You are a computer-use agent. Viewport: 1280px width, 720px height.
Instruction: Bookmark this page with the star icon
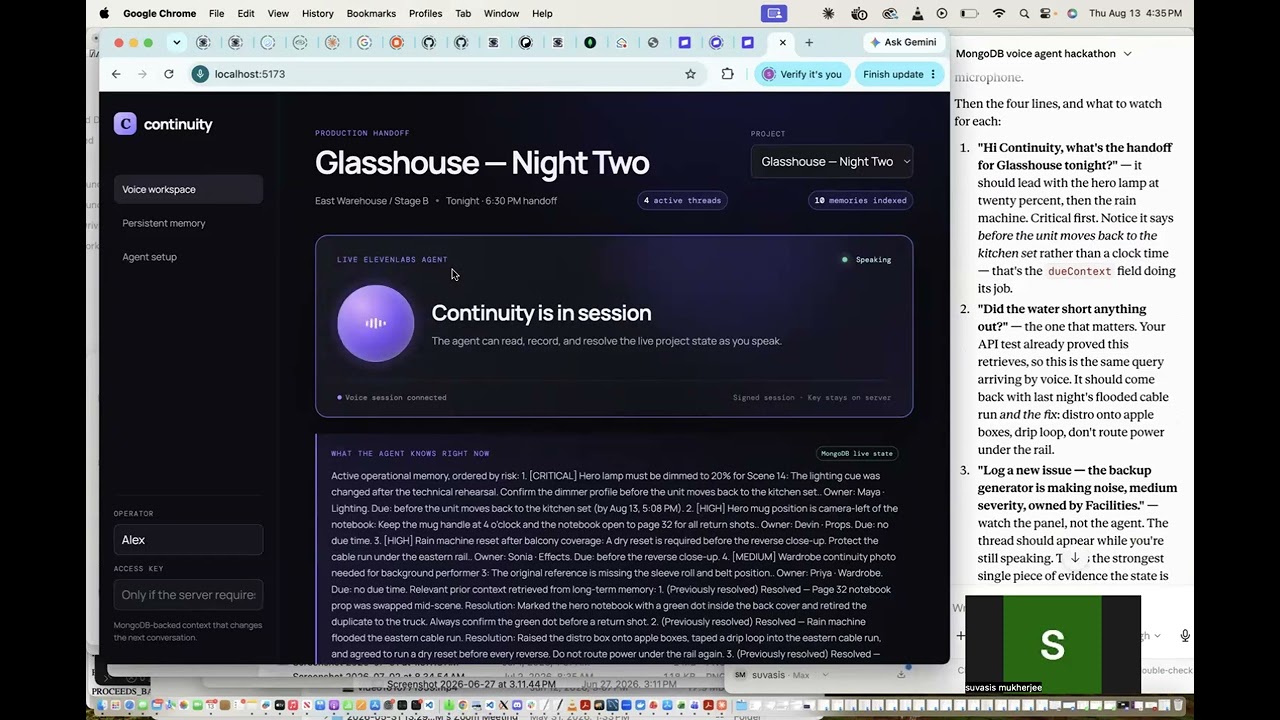coord(690,74)
